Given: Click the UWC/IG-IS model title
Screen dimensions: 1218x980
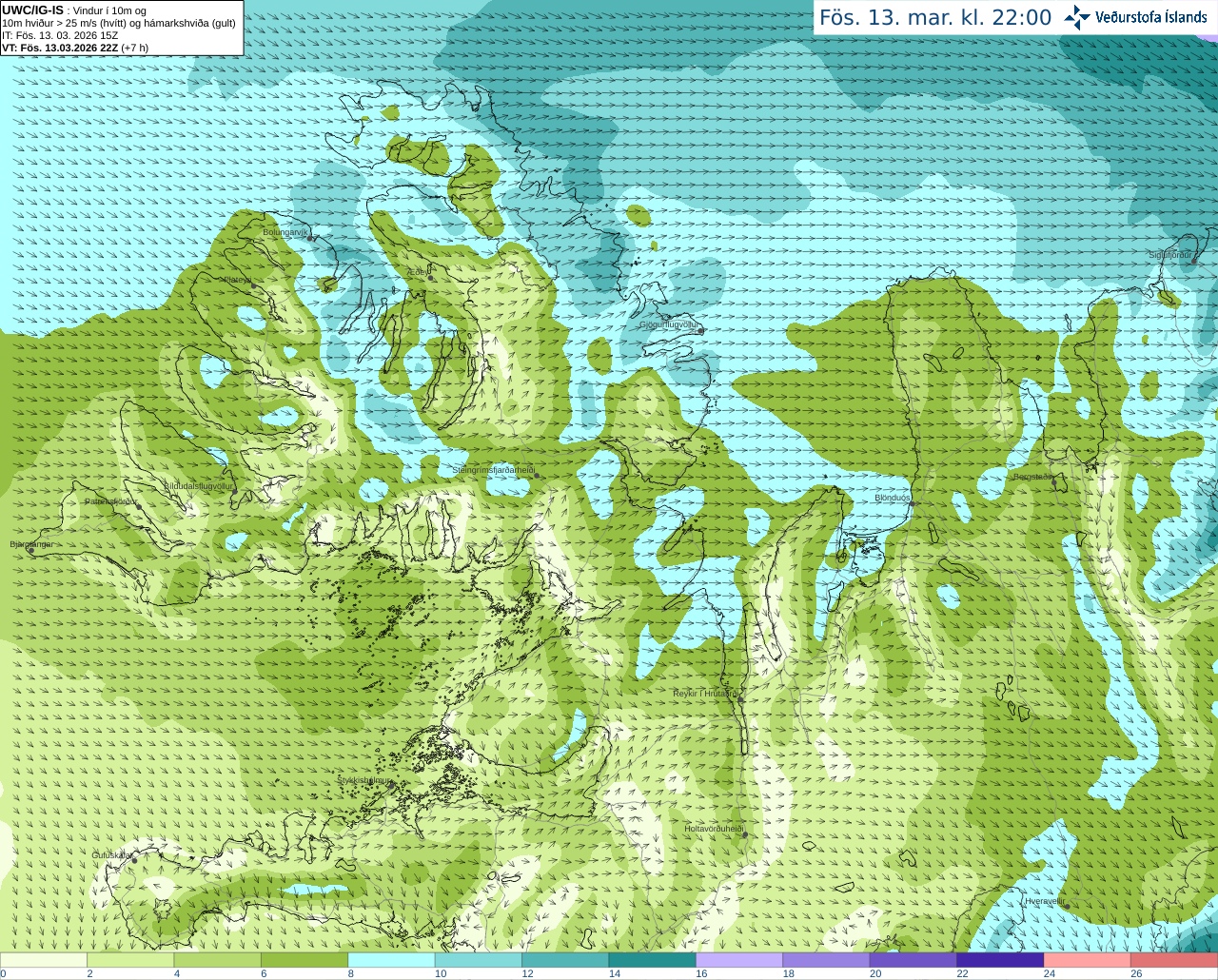Looking at the screenshot, I should (x=33, y=10).
